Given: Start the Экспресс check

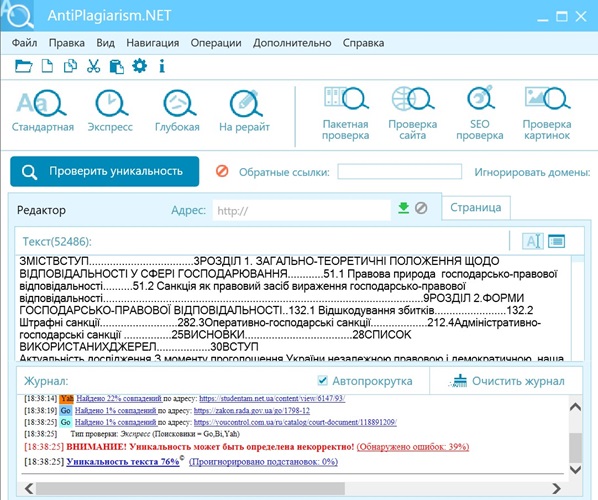Looking at the screenshot, I should tap(110, 111).
